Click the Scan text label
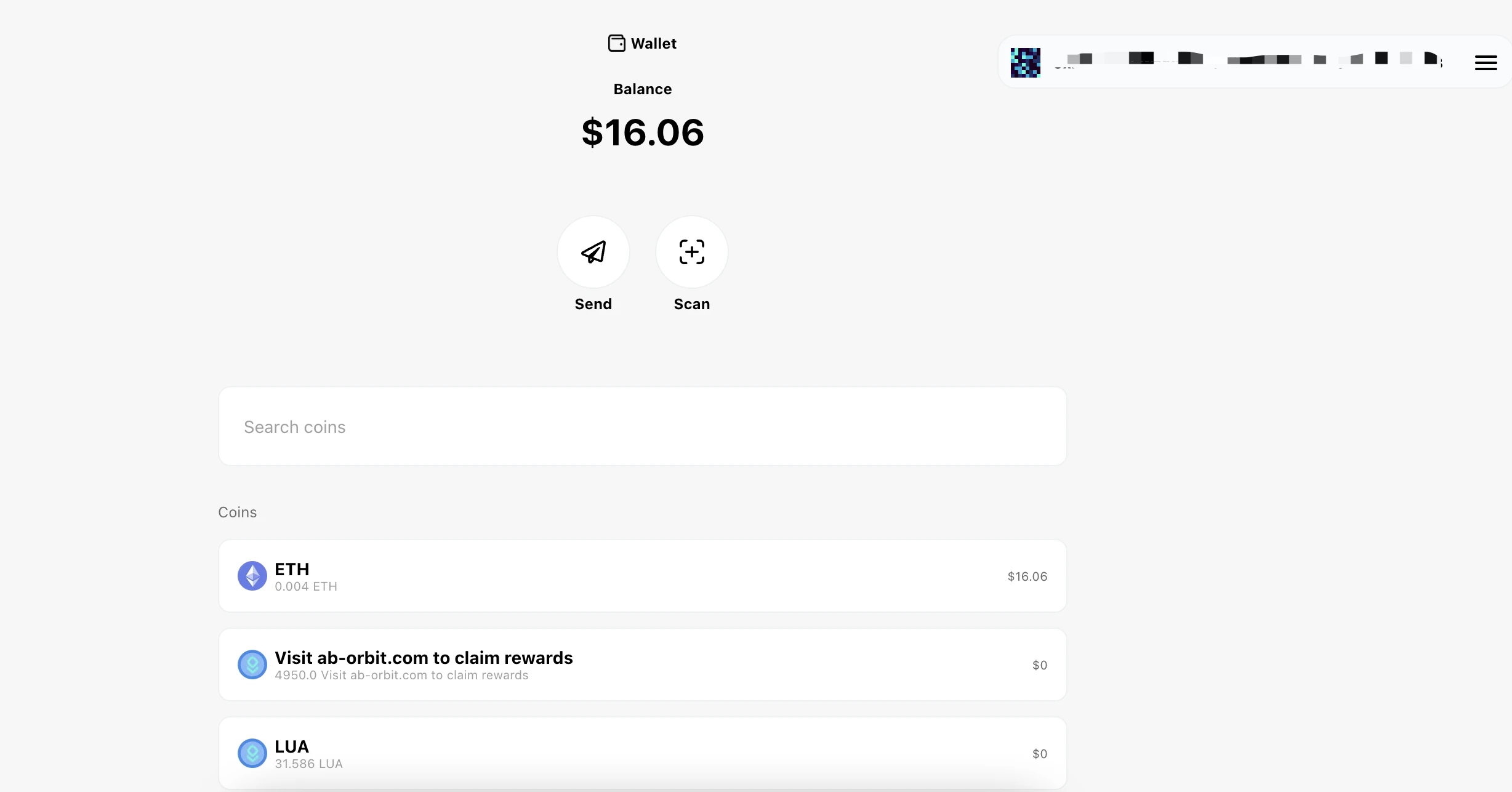This screenshot has height=792, width=1512. click(x=692, y=304)
